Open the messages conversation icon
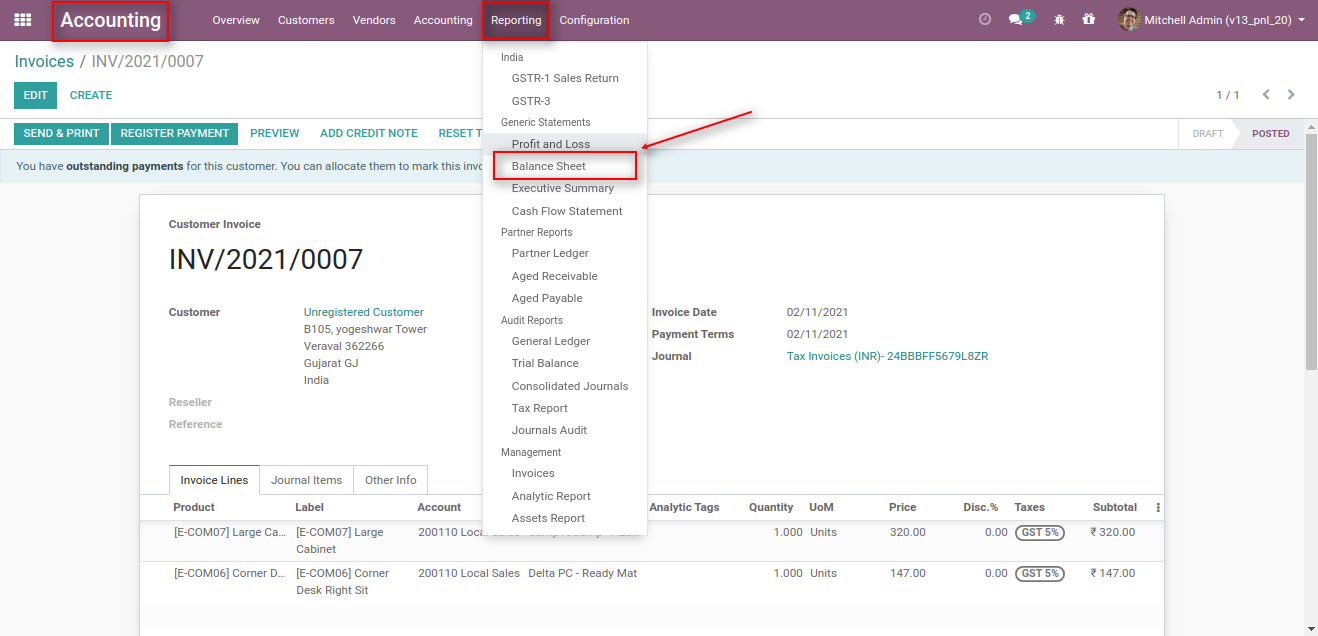Image resolution: width=1318 pixels, height=636 pixels. [x=1015, y=19]
